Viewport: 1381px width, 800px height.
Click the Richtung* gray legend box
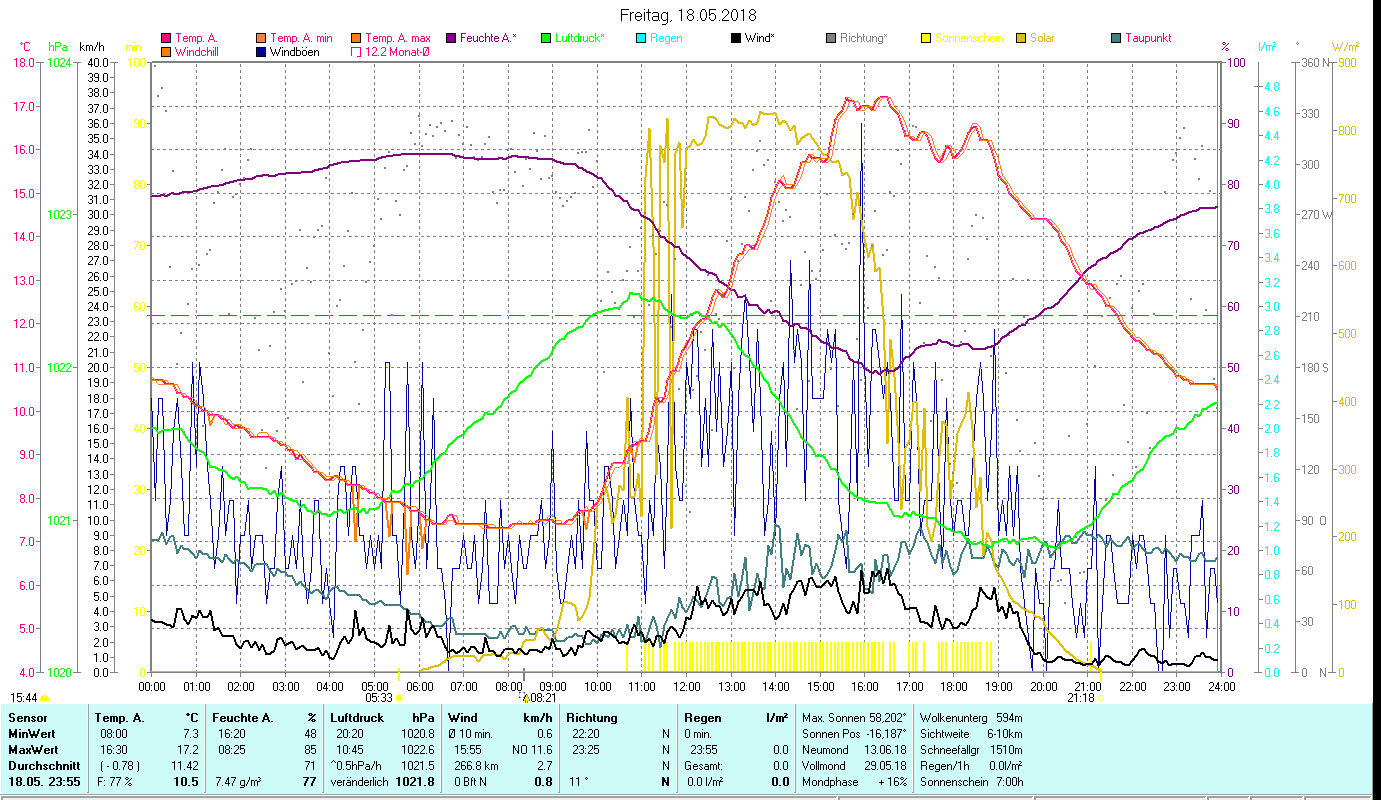coord(831,38)
